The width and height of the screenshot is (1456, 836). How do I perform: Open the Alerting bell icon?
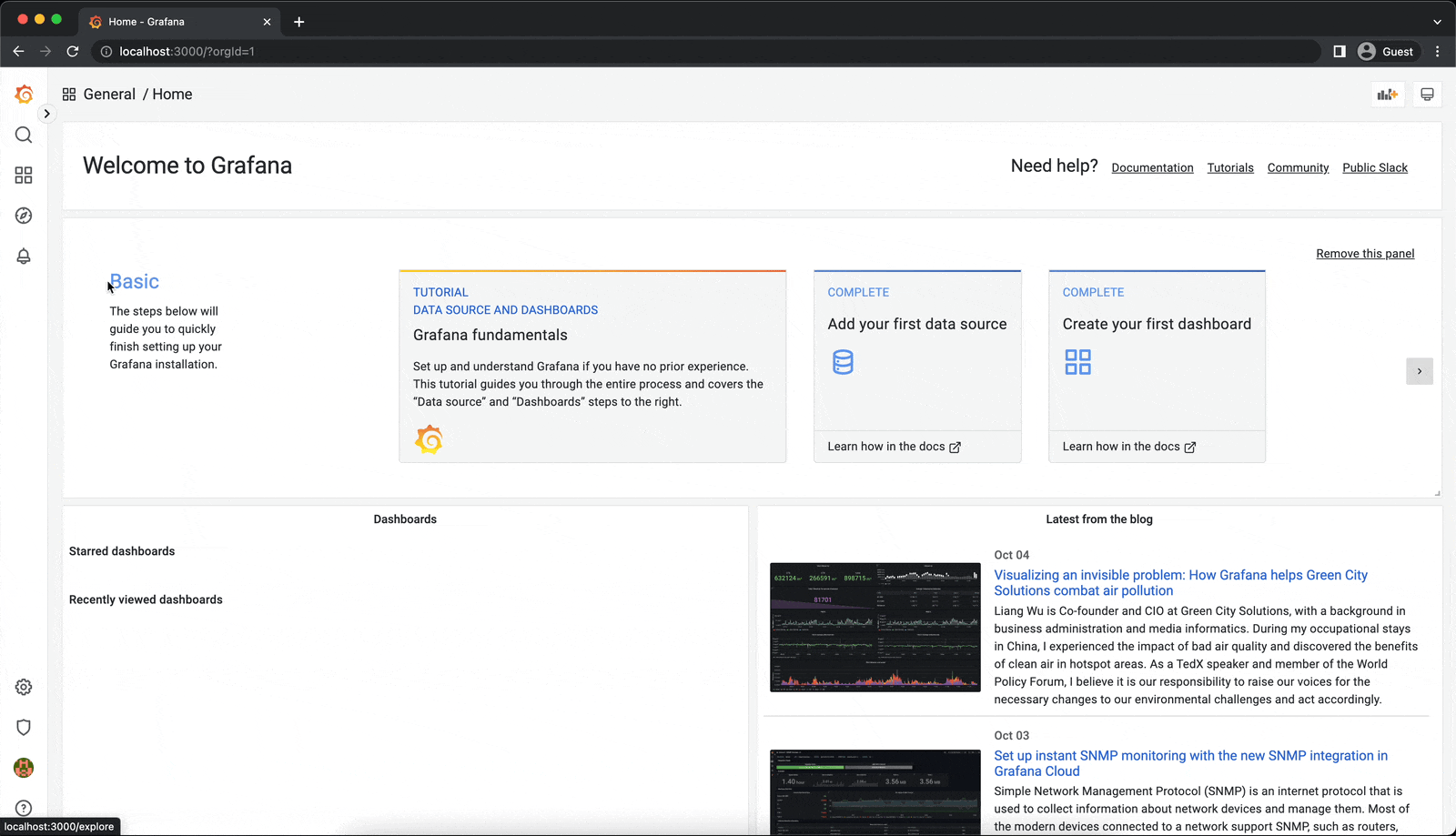click(24, 257)
